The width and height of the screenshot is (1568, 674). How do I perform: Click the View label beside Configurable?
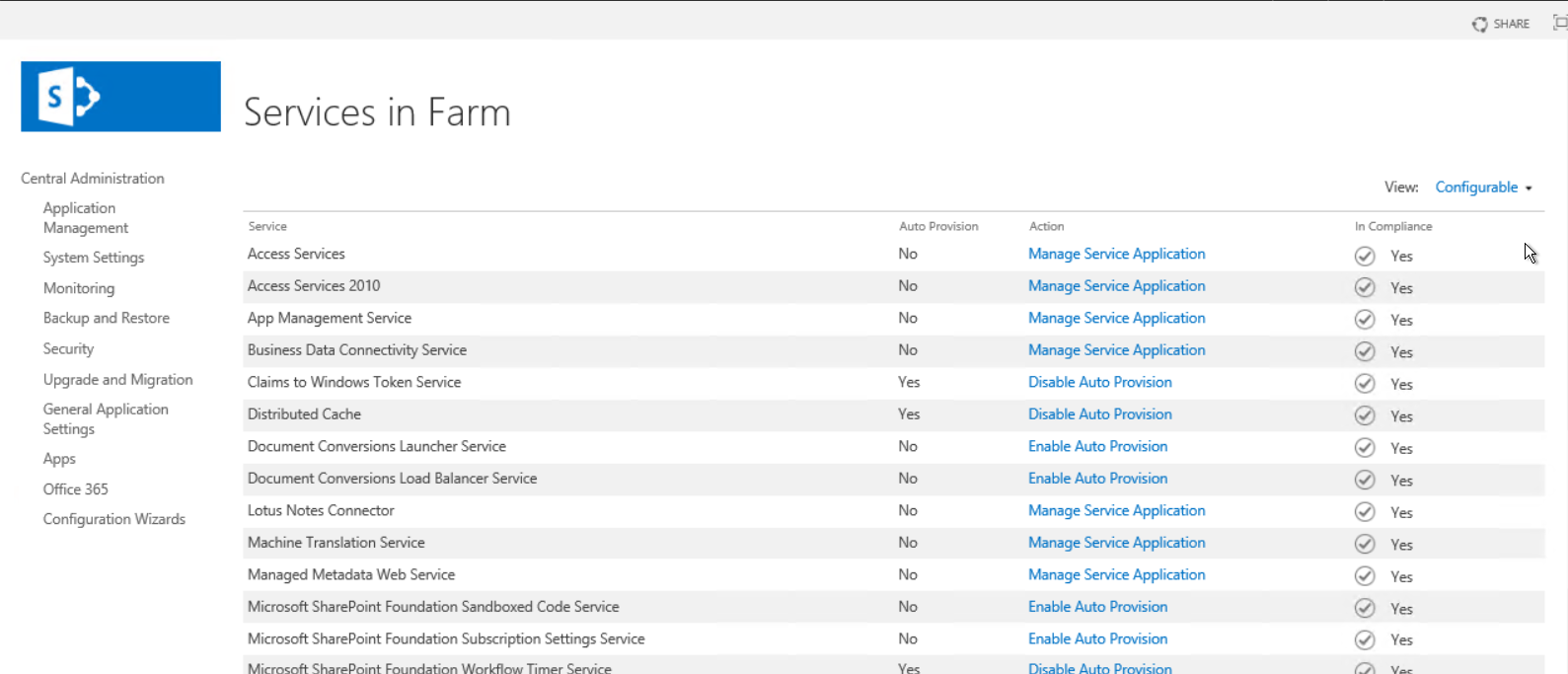(x=1401, y=187)
